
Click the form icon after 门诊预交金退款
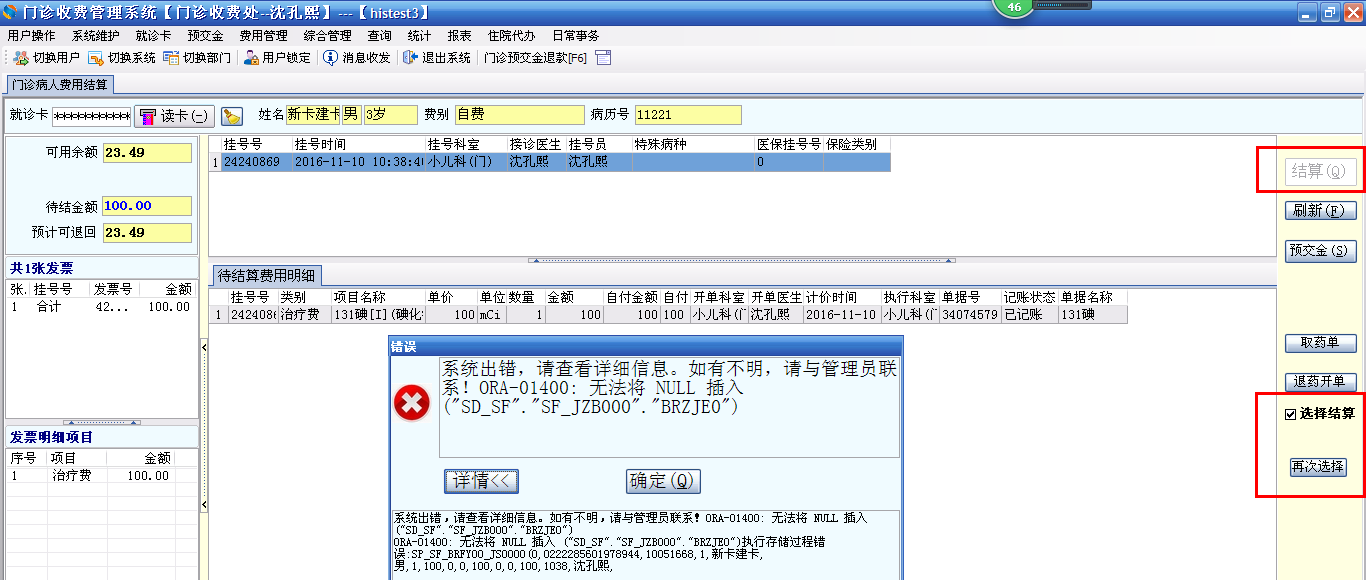pyautogui.click(x=603, y=58)
